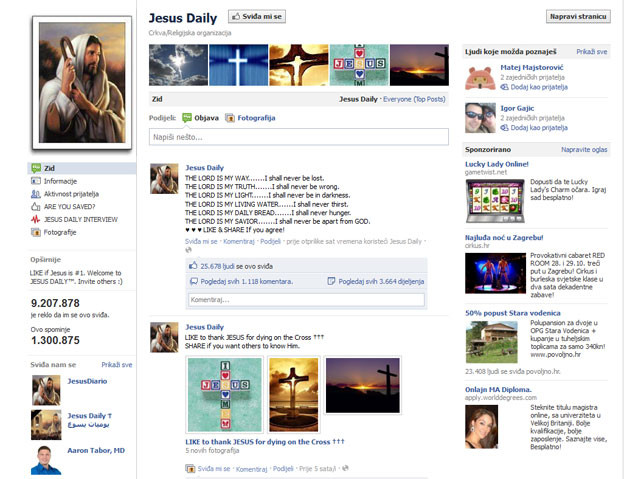Open JESUS DAILY INTERVIEW pulse icon
The width and height of the screenshot is (624, 479).
(x=36, y=219)
